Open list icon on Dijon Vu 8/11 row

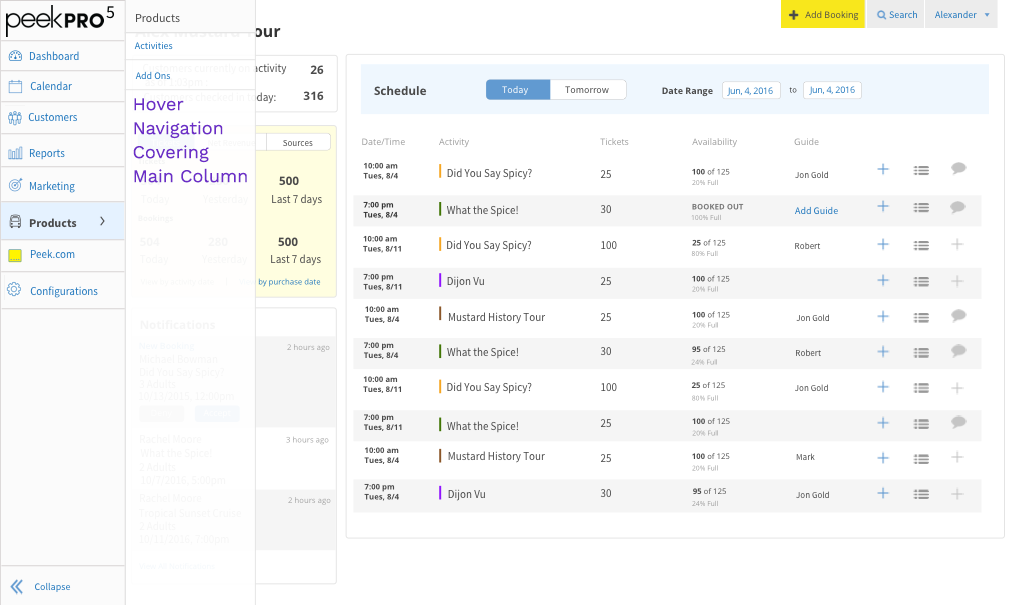click(921, 282)
